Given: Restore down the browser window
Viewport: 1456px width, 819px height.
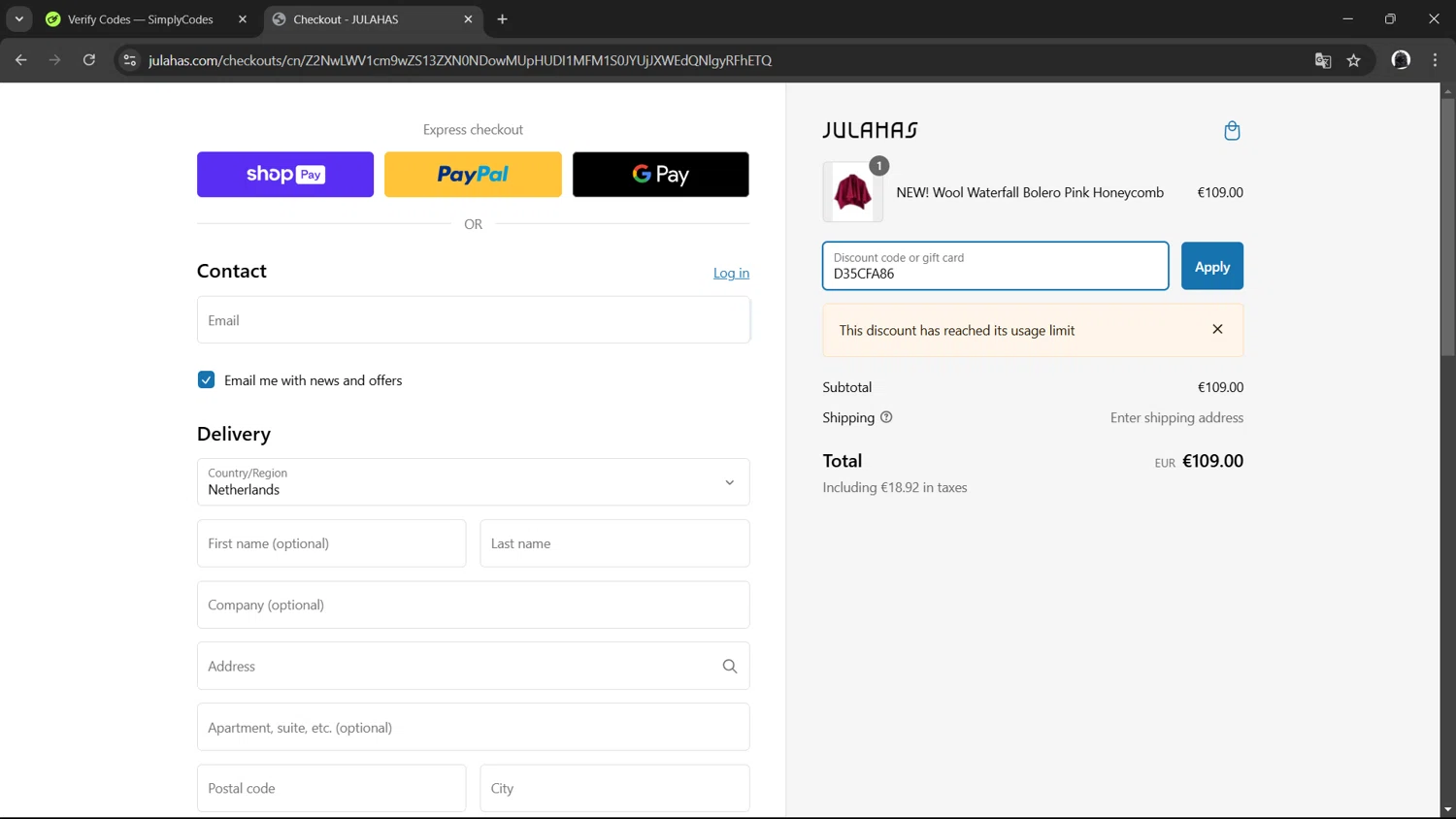Looking at the screenshot, I should click(x=1390, y=19).
